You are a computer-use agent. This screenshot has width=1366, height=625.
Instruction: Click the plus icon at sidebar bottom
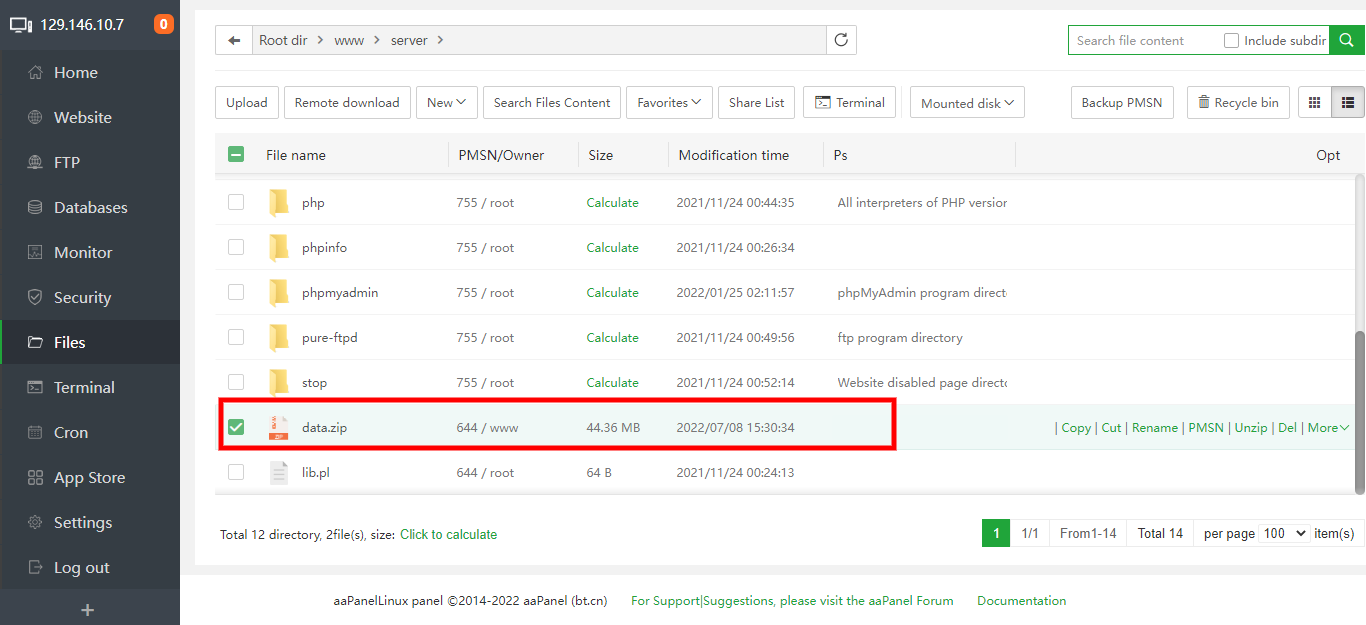point(88,609)
